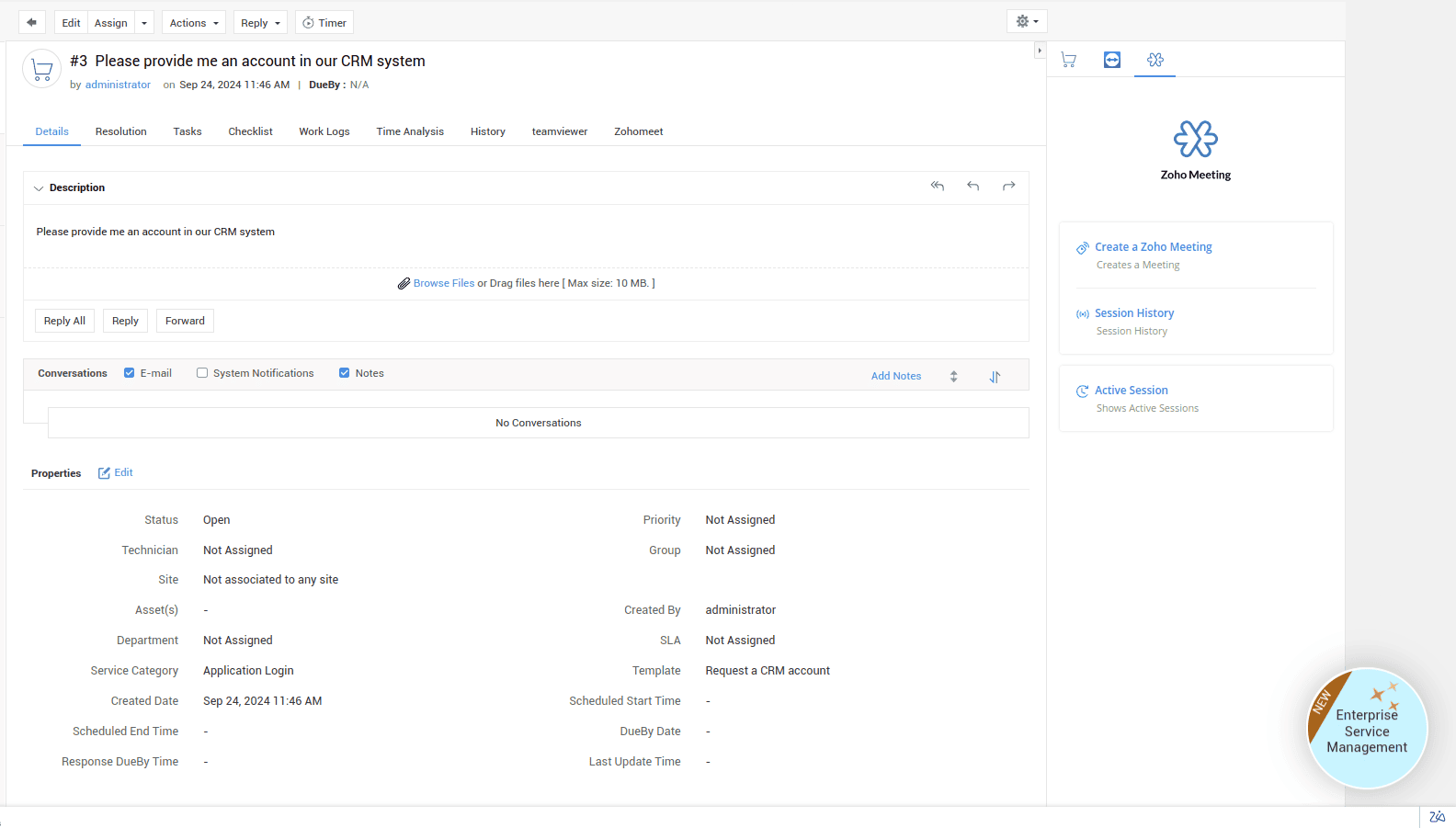Image resolution: width=1456 pixels, height=828 pixels.
Task: Click Edit next to Properties
Action: [116, 473]
